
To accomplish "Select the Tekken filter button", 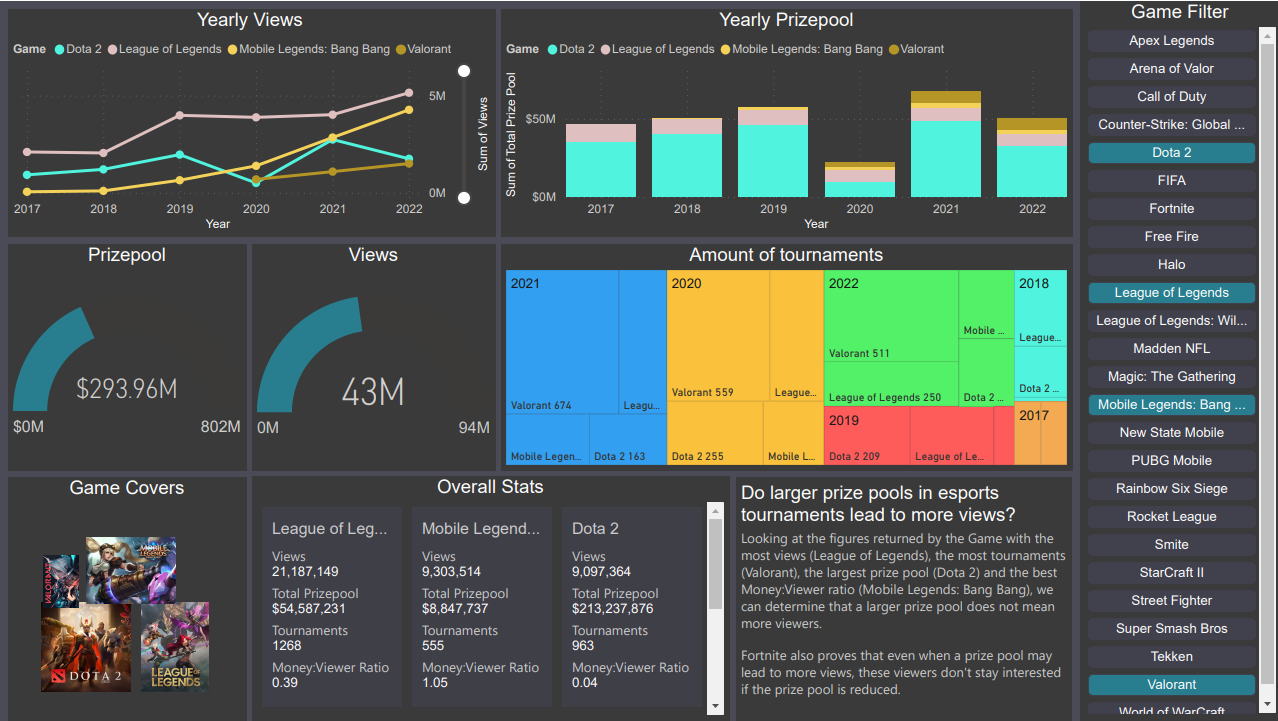I will pyautogui.click(x=1171, y=657).
